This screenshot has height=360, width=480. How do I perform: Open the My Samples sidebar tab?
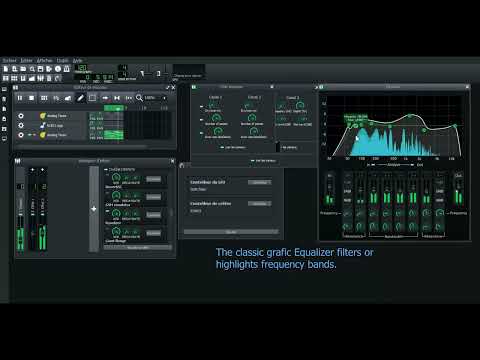(x=4, y=109)
